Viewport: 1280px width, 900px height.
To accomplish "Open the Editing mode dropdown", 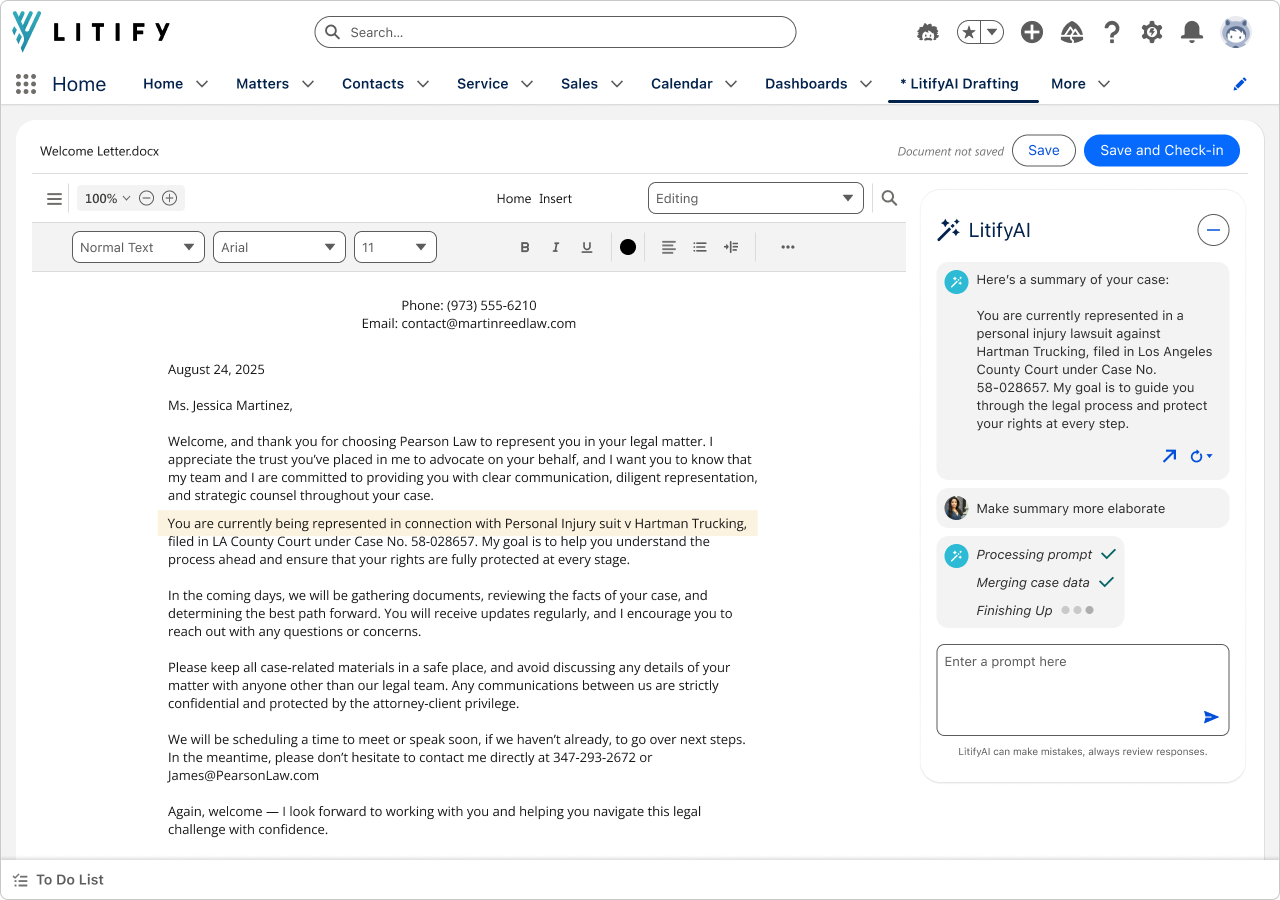I will point(756,198).
